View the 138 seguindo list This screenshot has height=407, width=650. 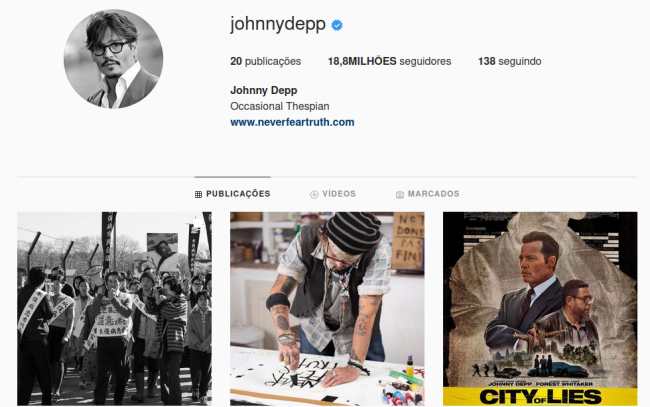click(509, 61)
